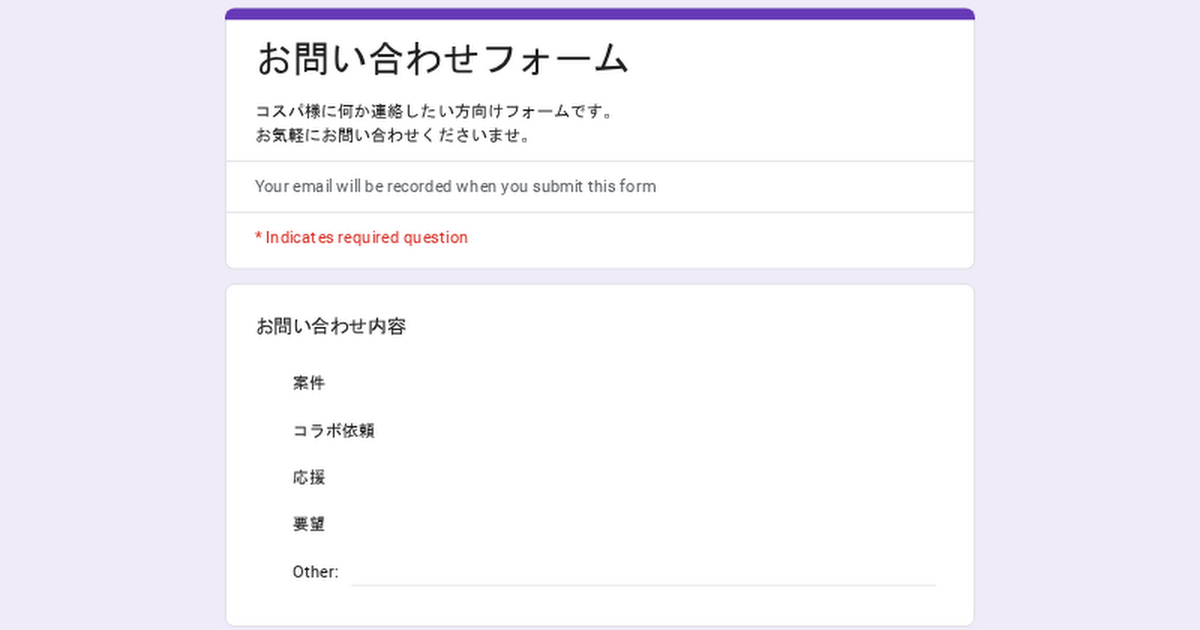Click the purple accent bar atop form
This screenshot has width=1200, height=630.
[x=600, y=13]
